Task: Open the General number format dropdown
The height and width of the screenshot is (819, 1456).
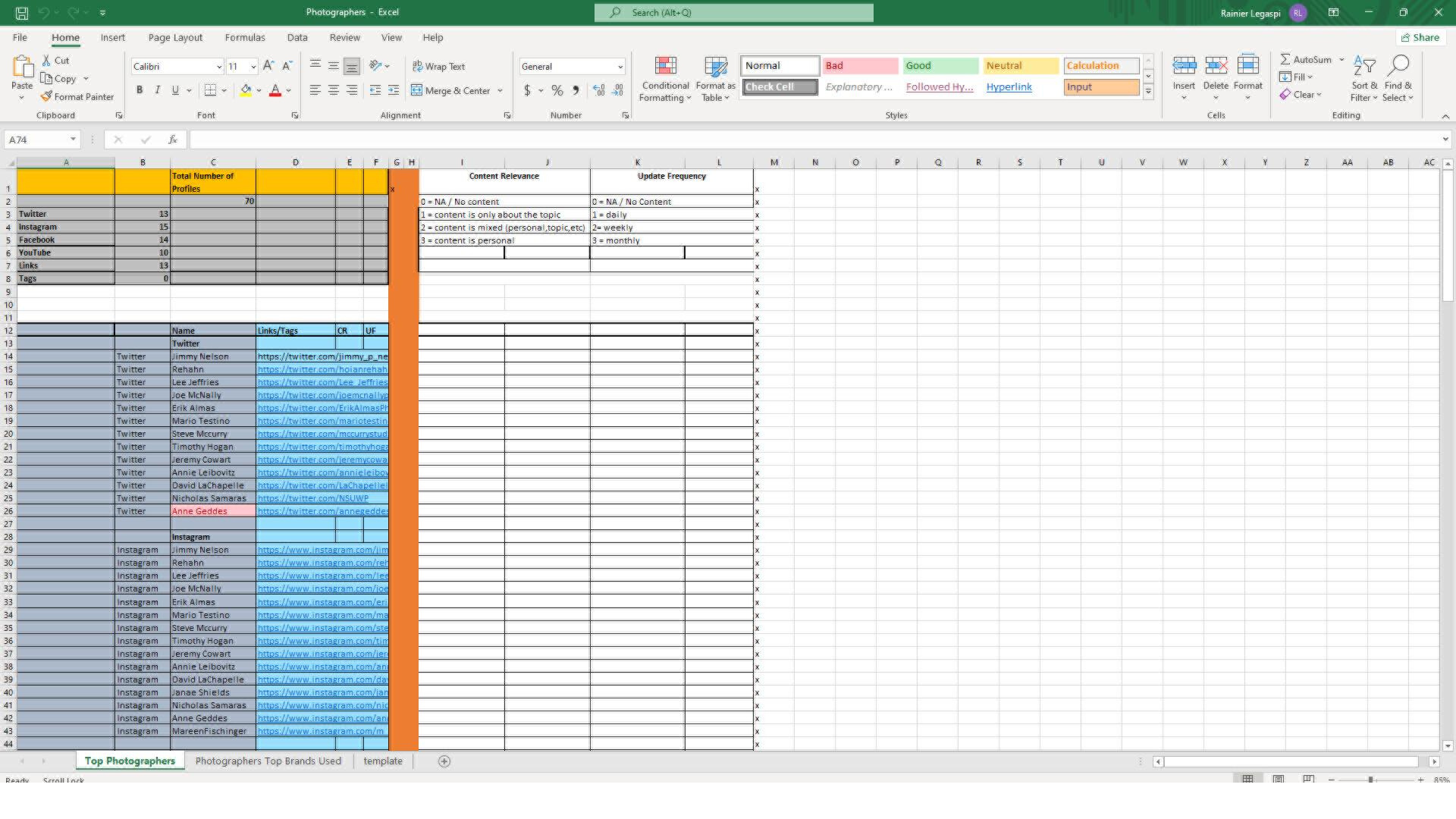Action: [620, 67]
